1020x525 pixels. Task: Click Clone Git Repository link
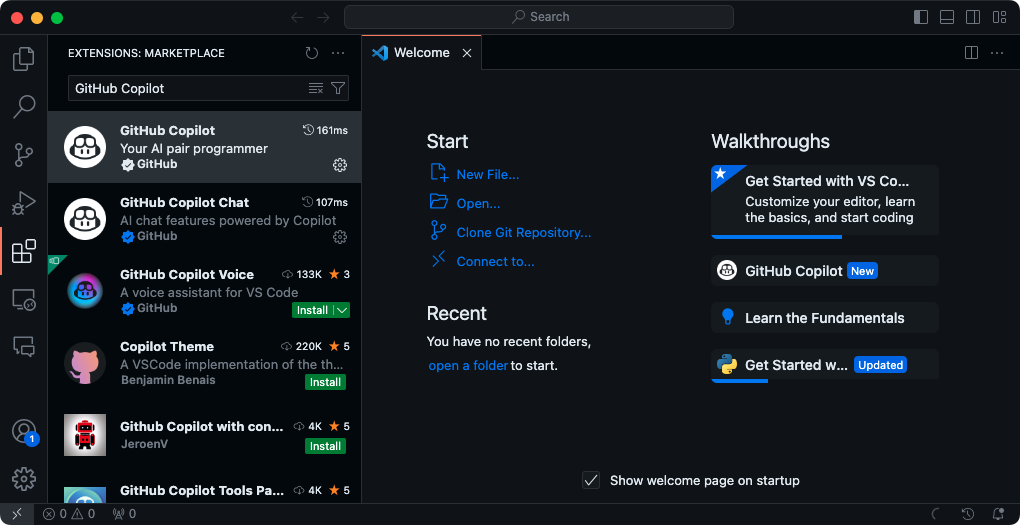tap(524, 232)
